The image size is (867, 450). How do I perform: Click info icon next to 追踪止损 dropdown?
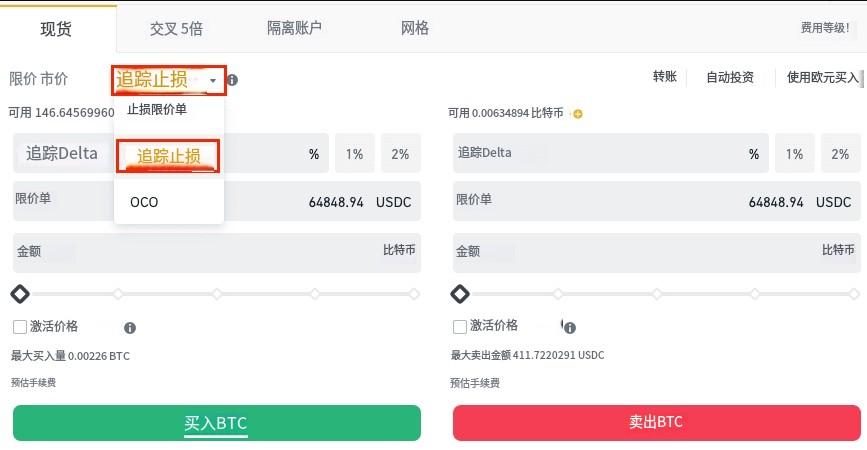click(232, 80)
